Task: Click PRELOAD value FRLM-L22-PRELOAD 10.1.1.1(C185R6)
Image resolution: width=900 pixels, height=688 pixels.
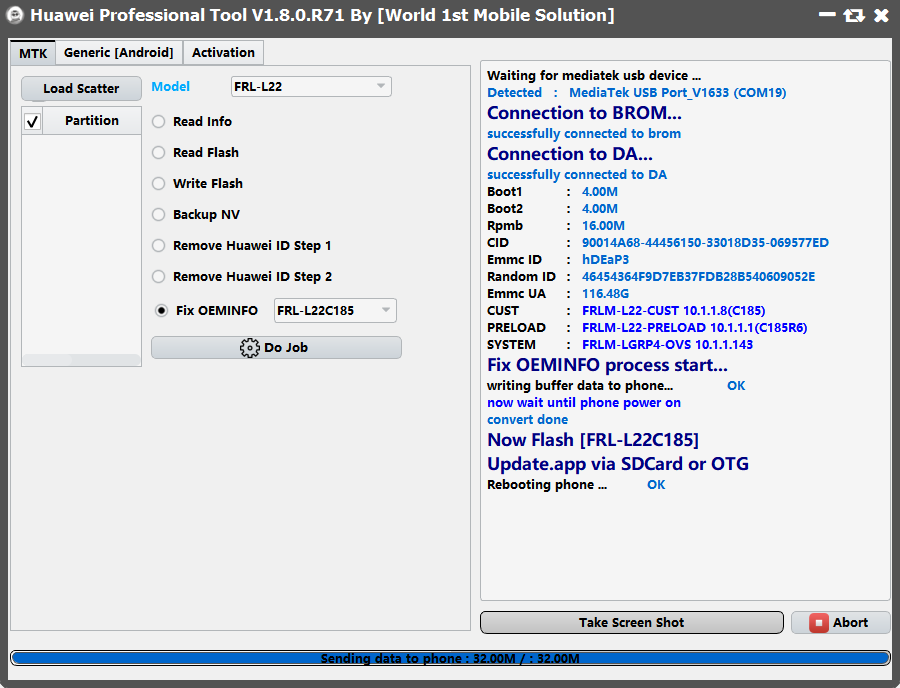Action: [x=695, y=328]
